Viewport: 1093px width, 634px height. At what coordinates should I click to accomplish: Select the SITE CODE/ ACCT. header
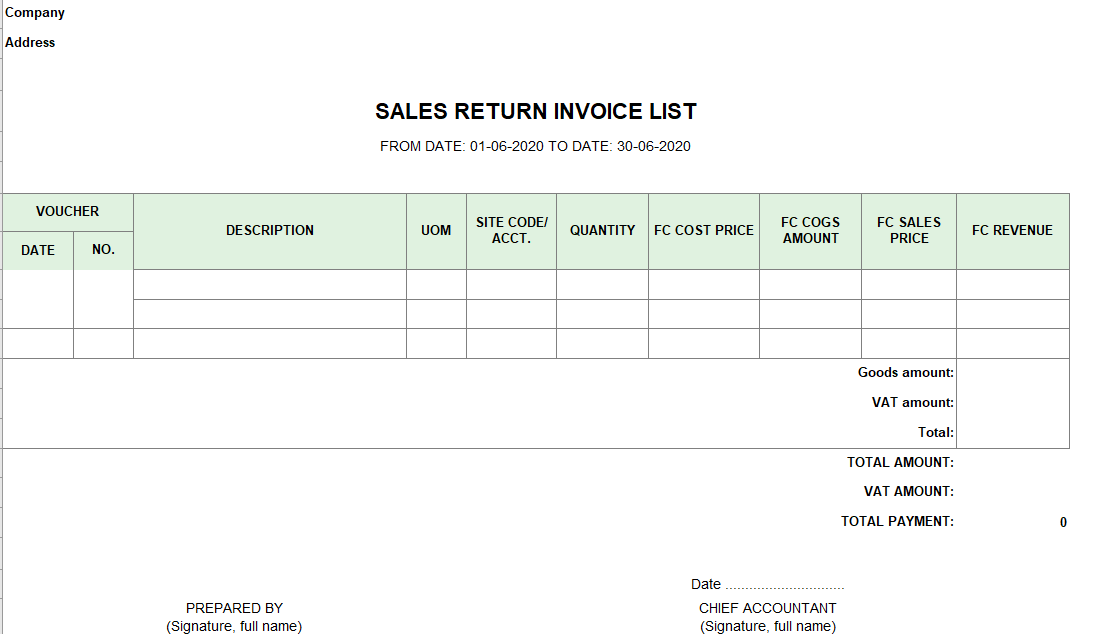512,231
